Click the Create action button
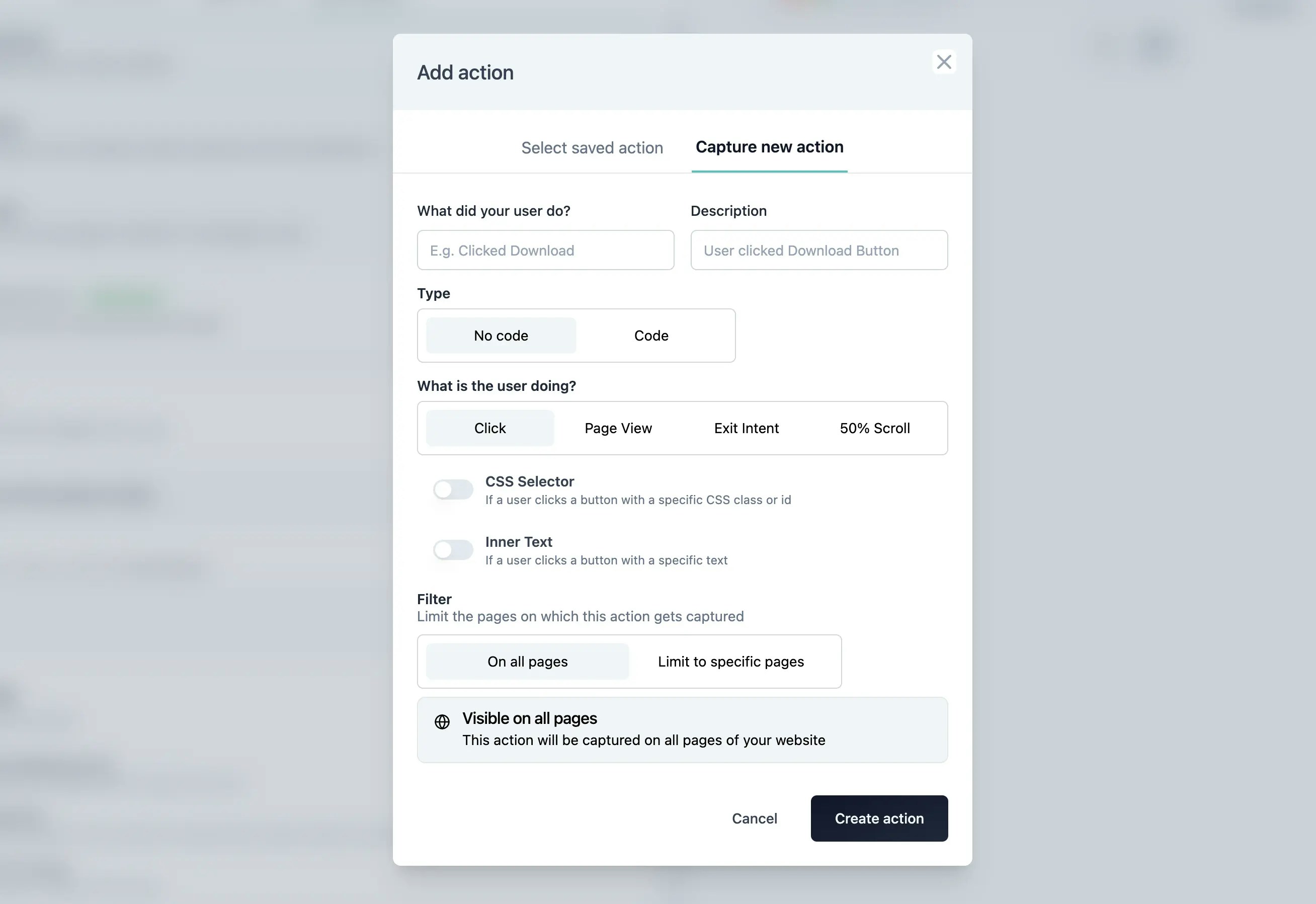This screenshot has width=1316, height=904. pyautogui.click(x=879, y=818)
